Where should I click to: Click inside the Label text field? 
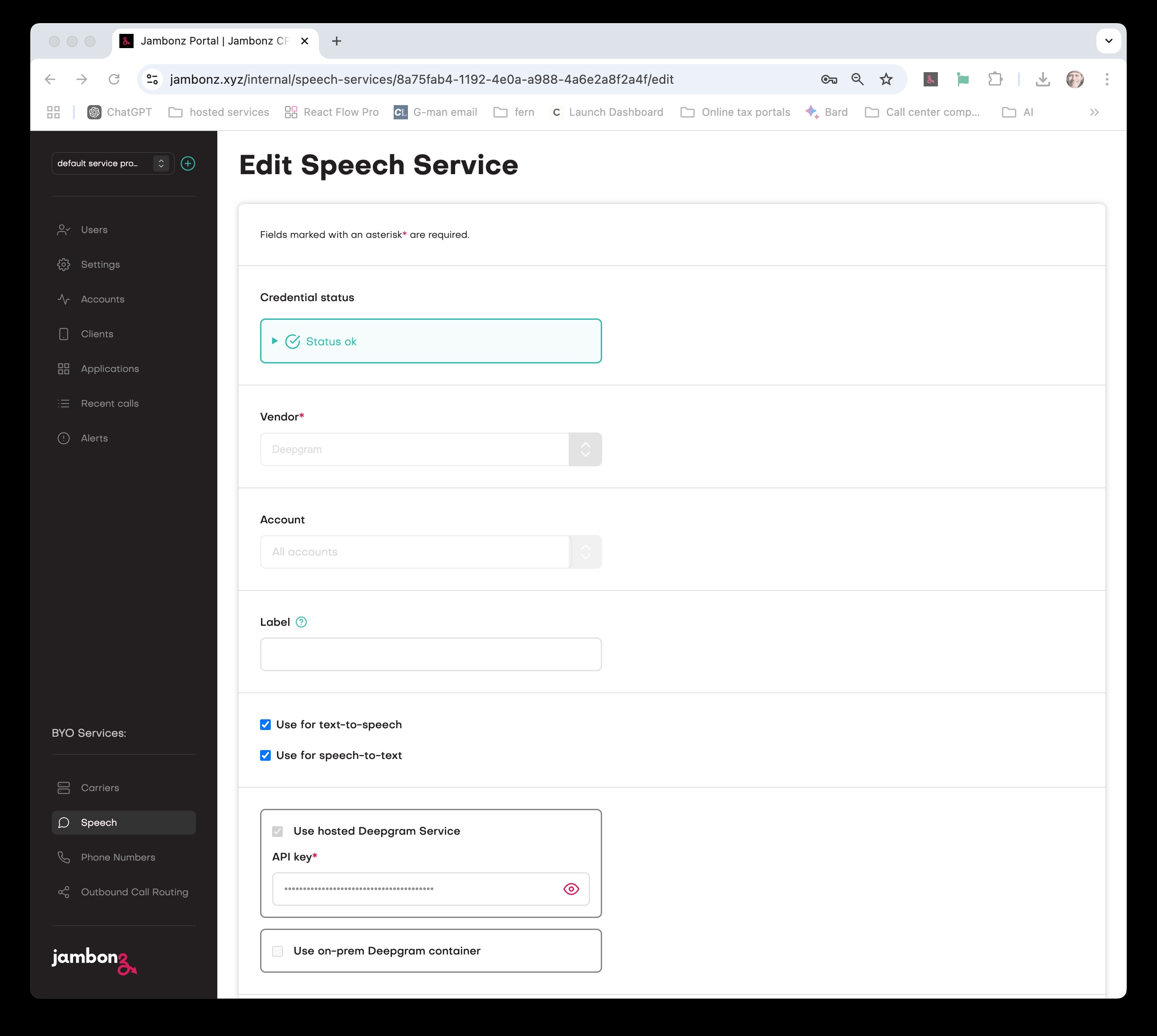[x=430, y=653]
